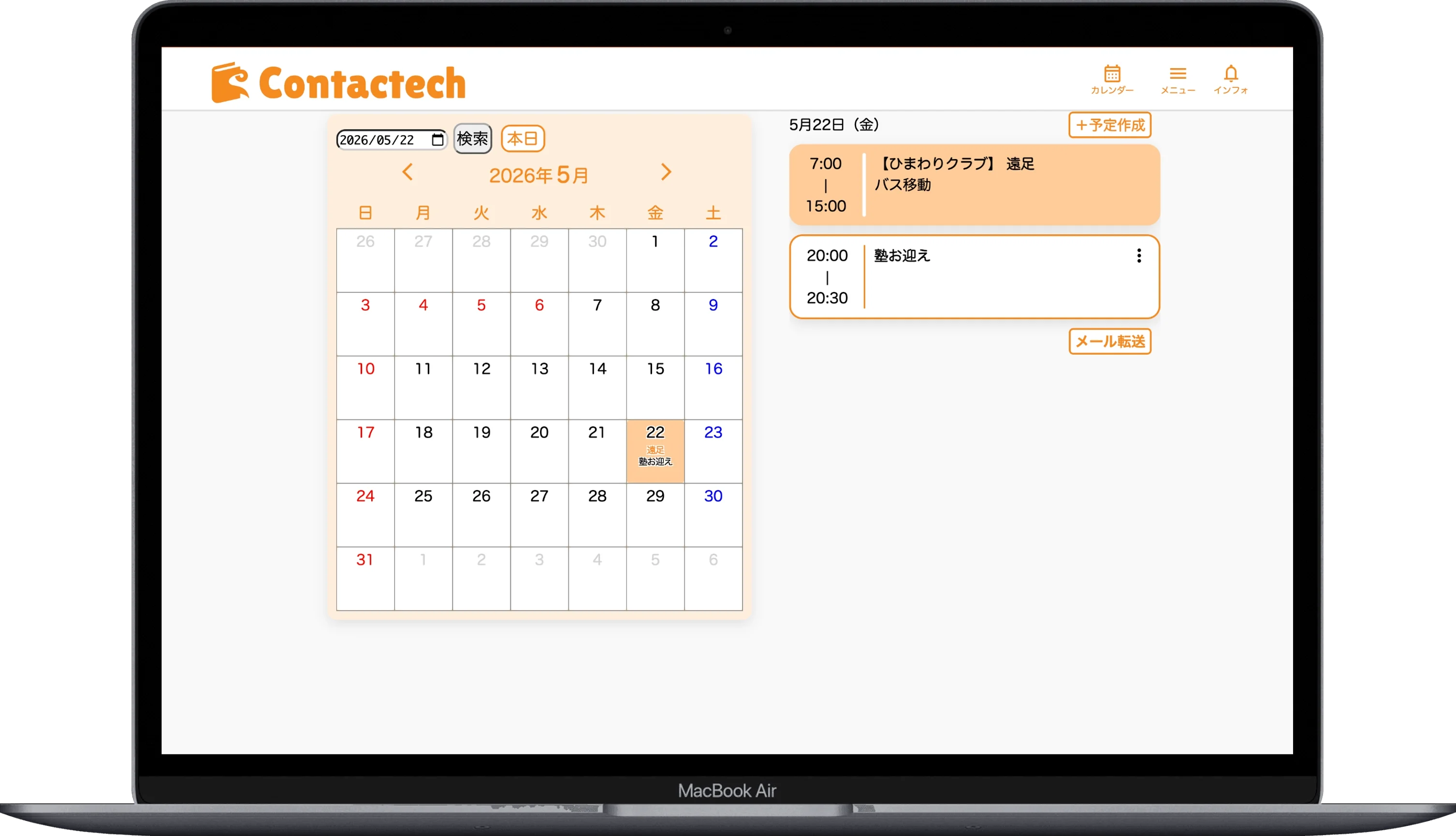Click the 検索 search button
Viewport: 1456px width, 836px height.
point(472,138)
